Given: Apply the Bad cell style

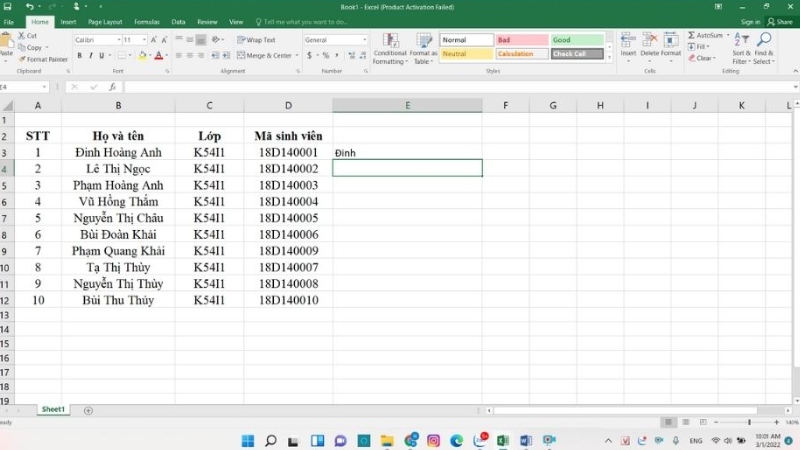Looking at the screenshot, I should 521,40.
